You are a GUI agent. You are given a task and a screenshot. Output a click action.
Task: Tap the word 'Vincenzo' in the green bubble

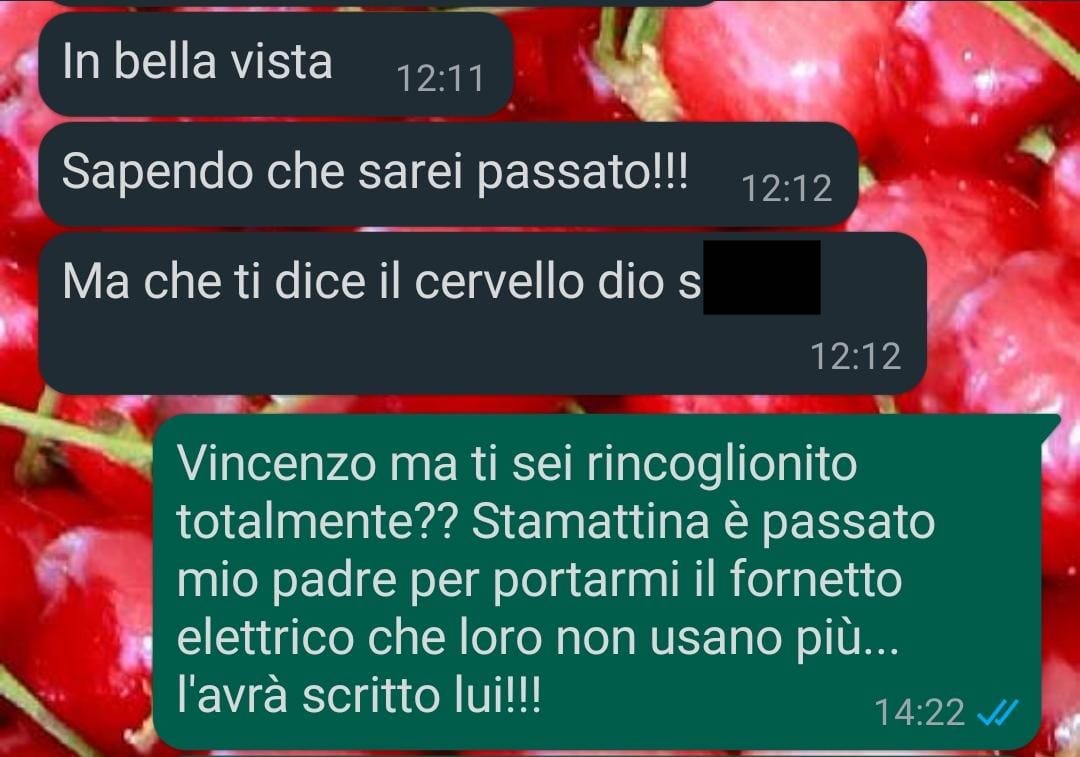pos(277,463)
